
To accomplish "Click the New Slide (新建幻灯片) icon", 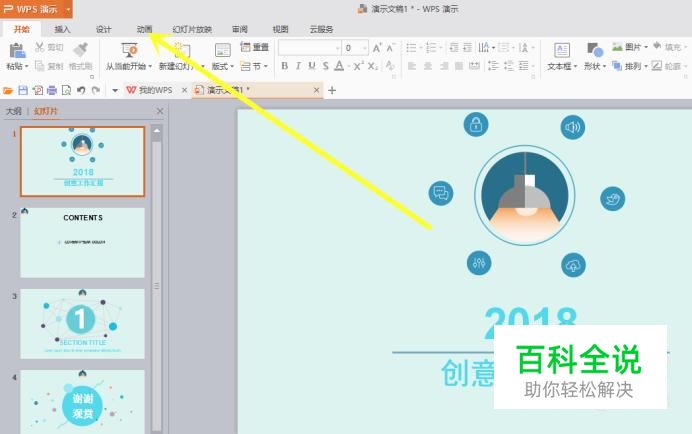I will click(x=181, y=50).
